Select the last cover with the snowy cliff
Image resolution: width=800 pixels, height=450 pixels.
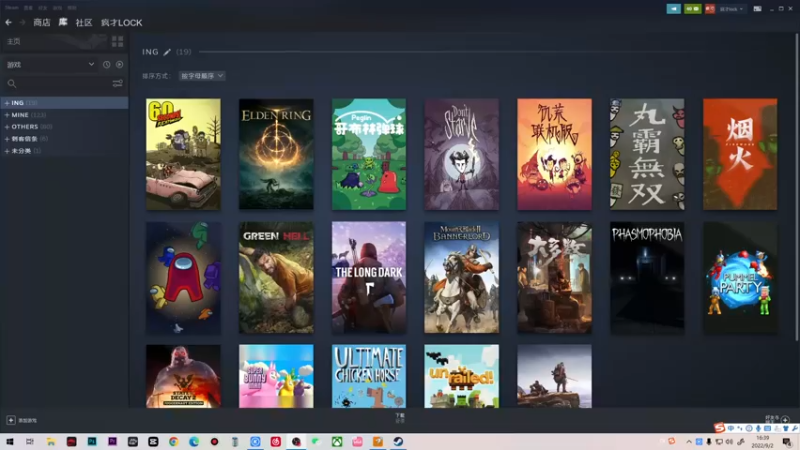point(555,376)
